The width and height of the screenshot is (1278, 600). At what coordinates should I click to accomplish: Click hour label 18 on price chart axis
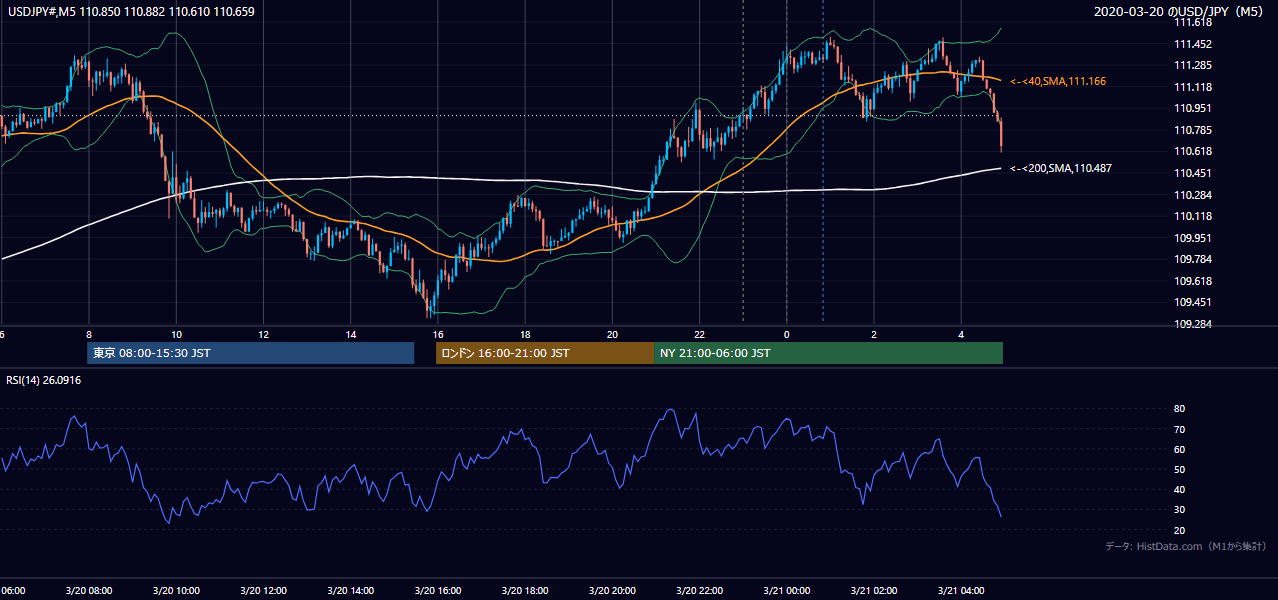[x=525, y=334]
